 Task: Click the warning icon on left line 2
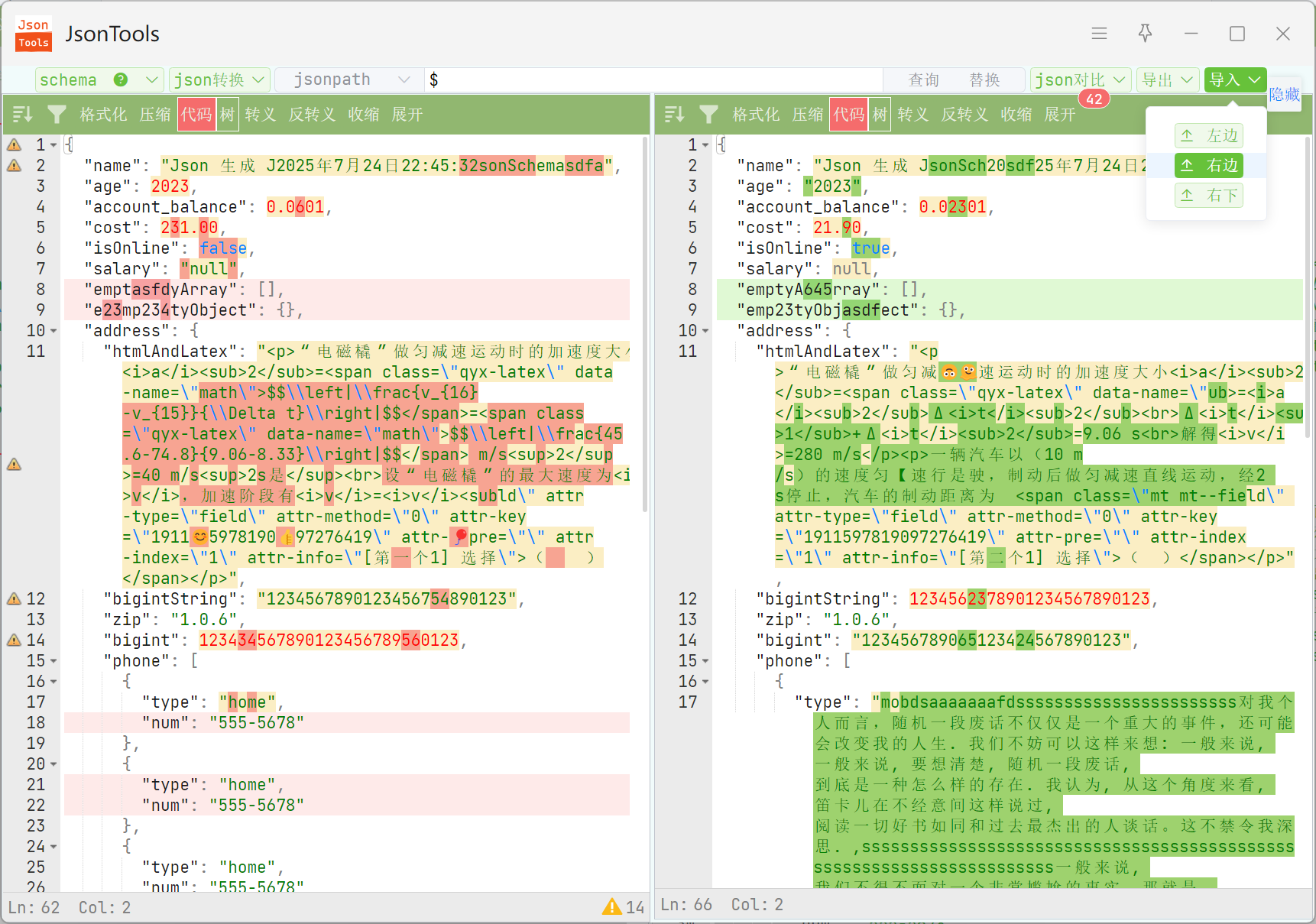coord(14,165)
